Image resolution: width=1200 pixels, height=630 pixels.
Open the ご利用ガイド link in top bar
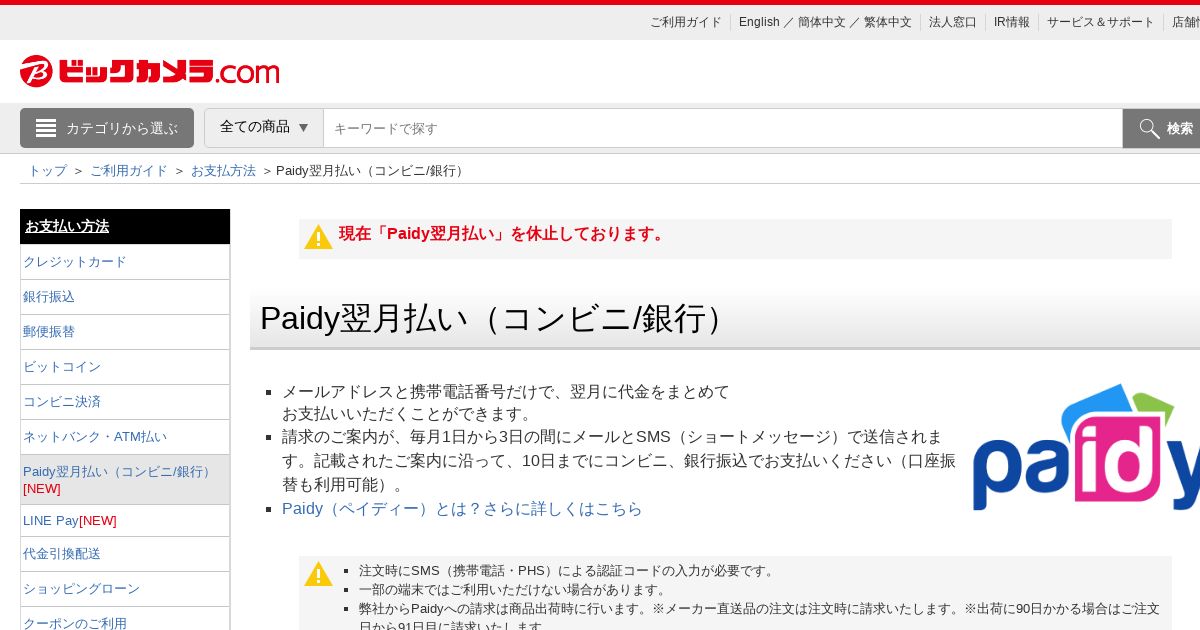pos(685,22)
